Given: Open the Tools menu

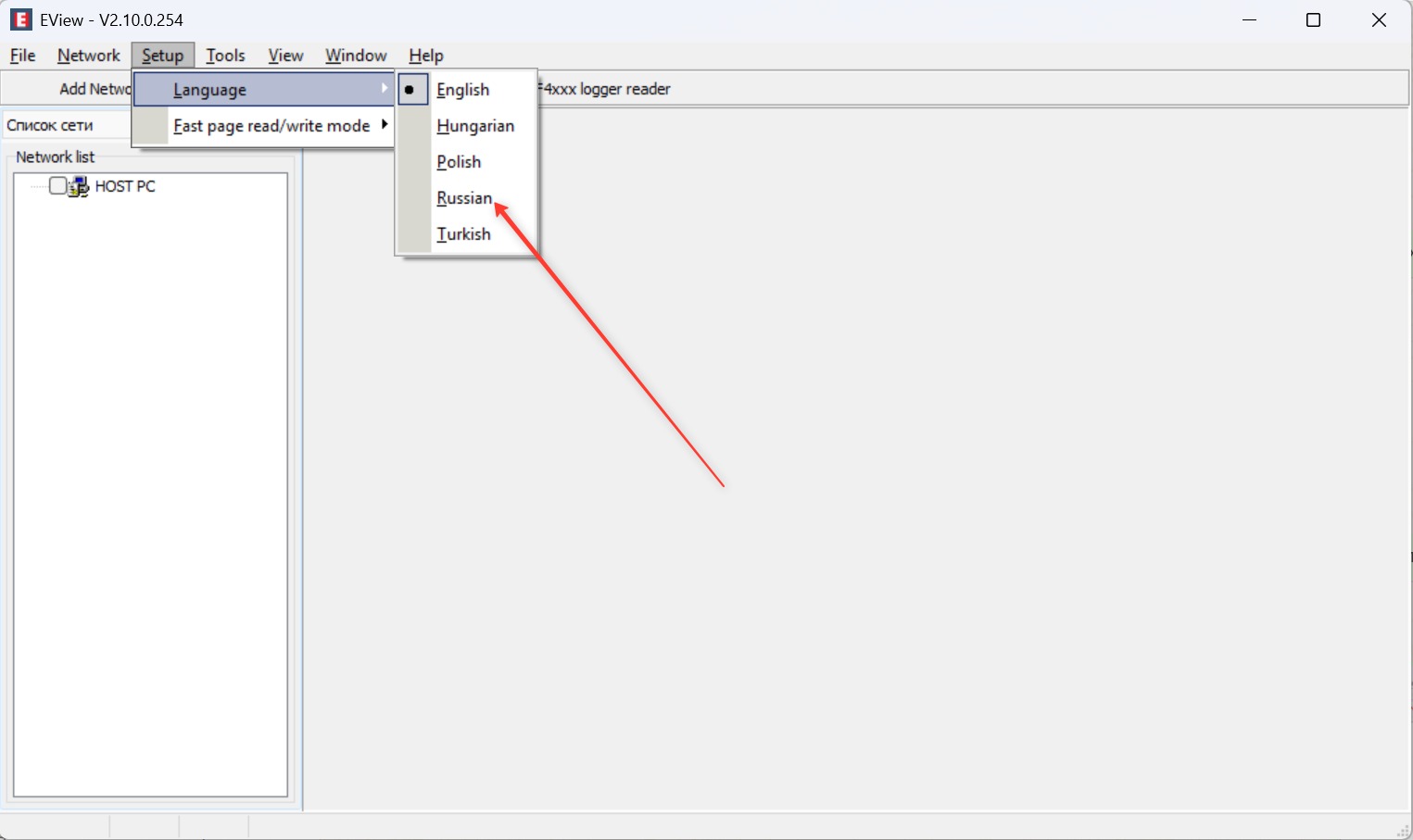Looking at the screenshot, I should click(x=225, y=56).
